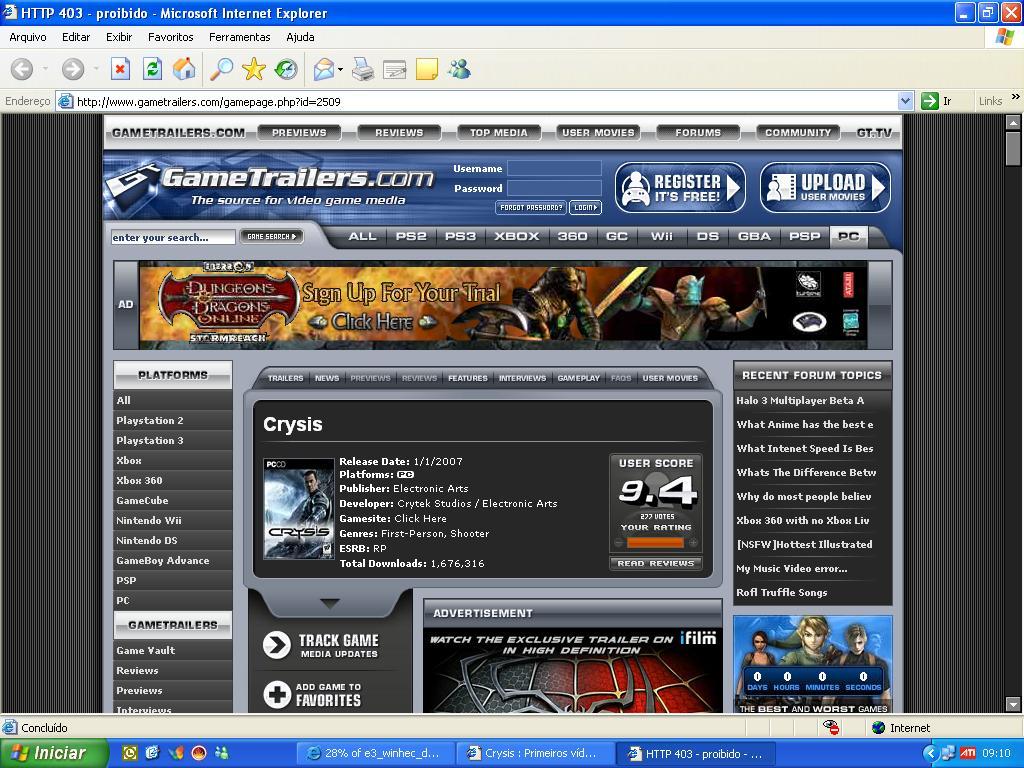Screen dimensions: 1024x768
Task: Click the Forgot Password button
Action: 531,208
